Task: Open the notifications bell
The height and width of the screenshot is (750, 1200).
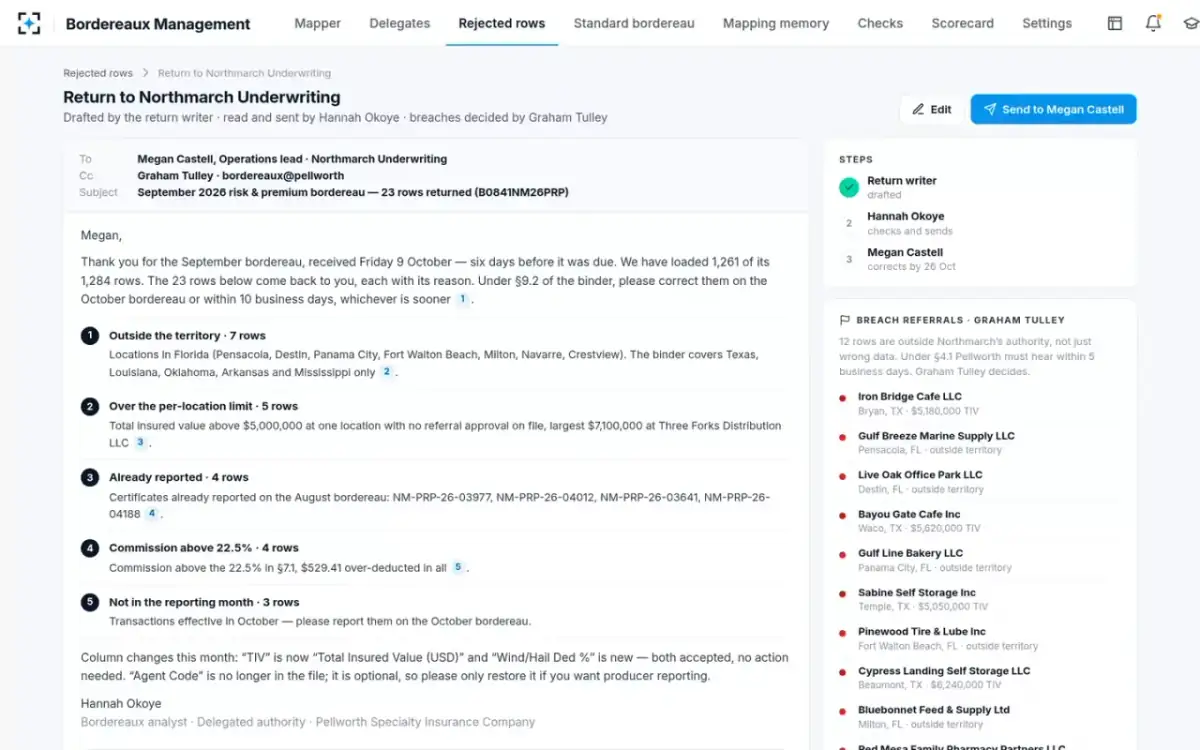Action: click(x=1153, y=23)
